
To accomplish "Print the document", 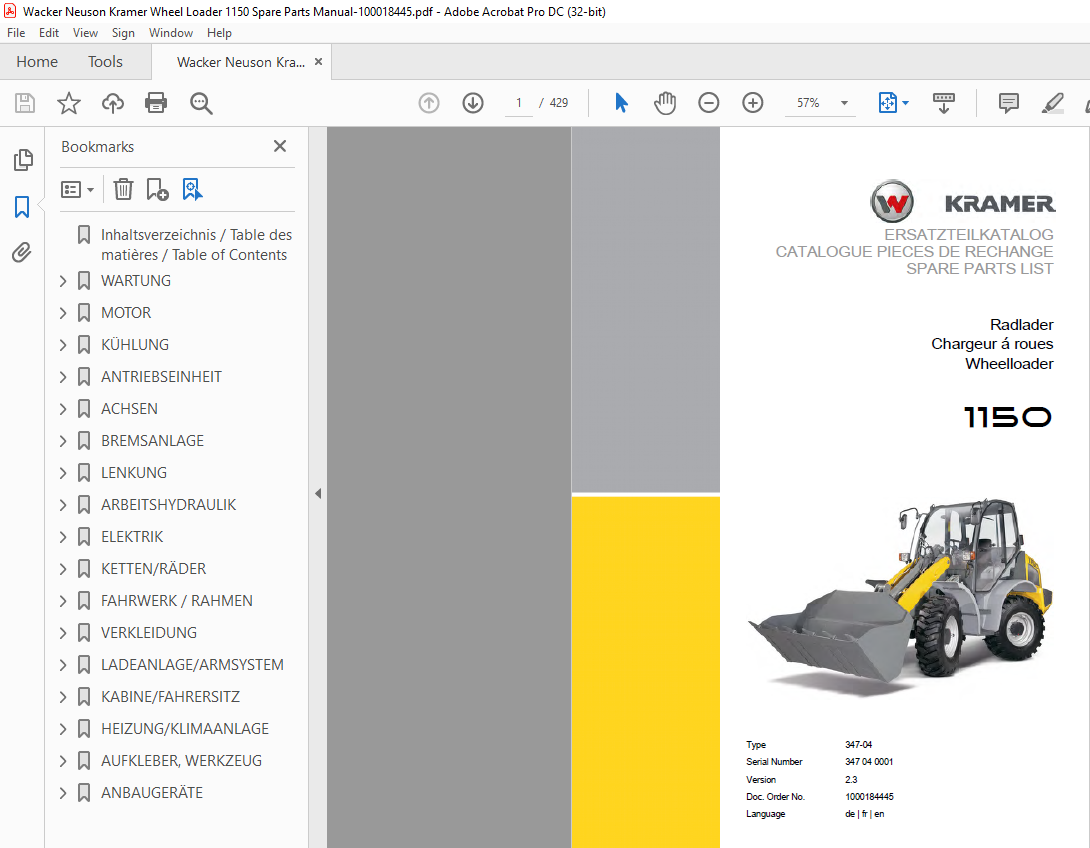I will click(x=156, y=104).
